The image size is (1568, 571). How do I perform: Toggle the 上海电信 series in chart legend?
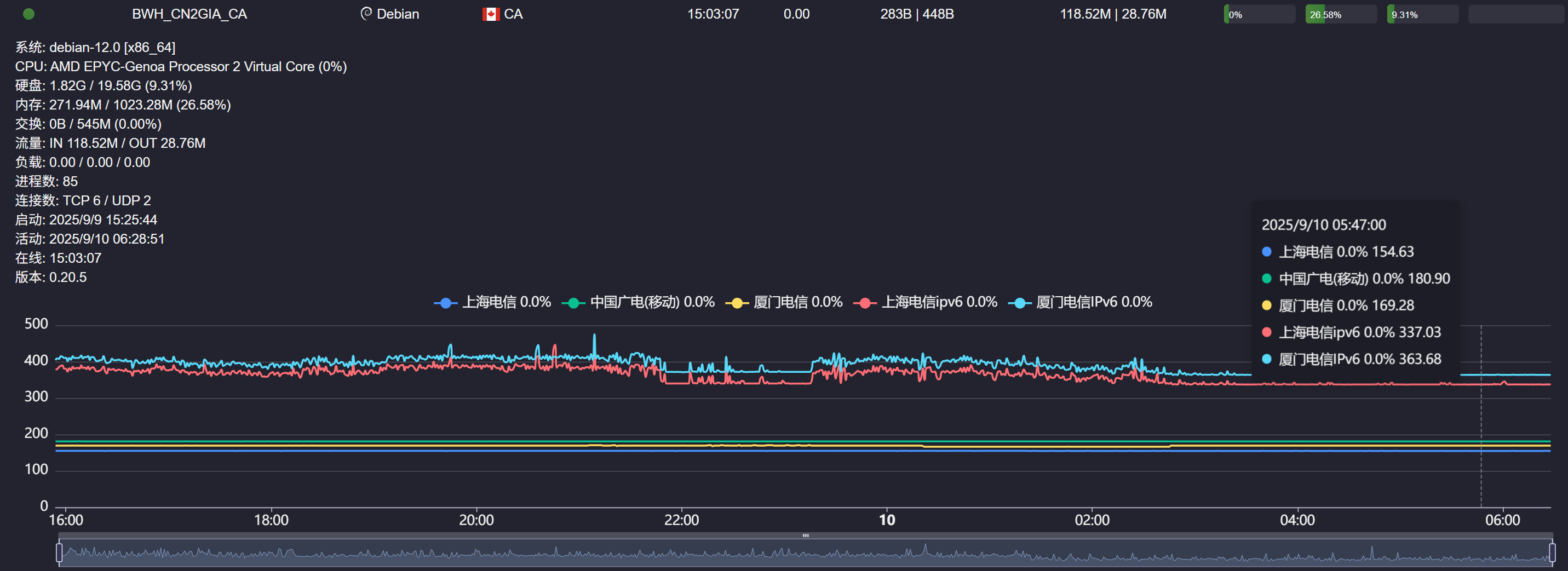click(x=492, y=302)
